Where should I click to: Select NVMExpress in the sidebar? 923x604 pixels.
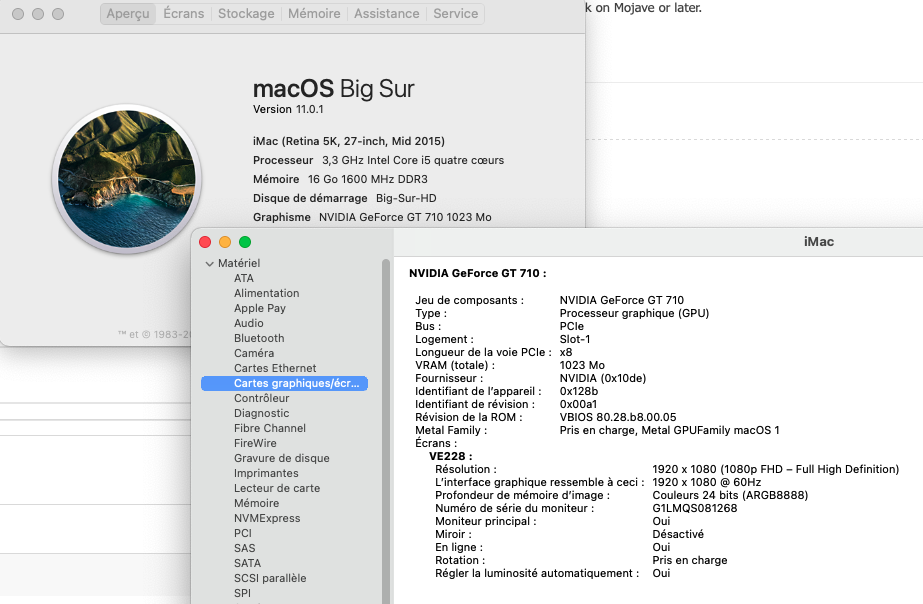point(267,518)
